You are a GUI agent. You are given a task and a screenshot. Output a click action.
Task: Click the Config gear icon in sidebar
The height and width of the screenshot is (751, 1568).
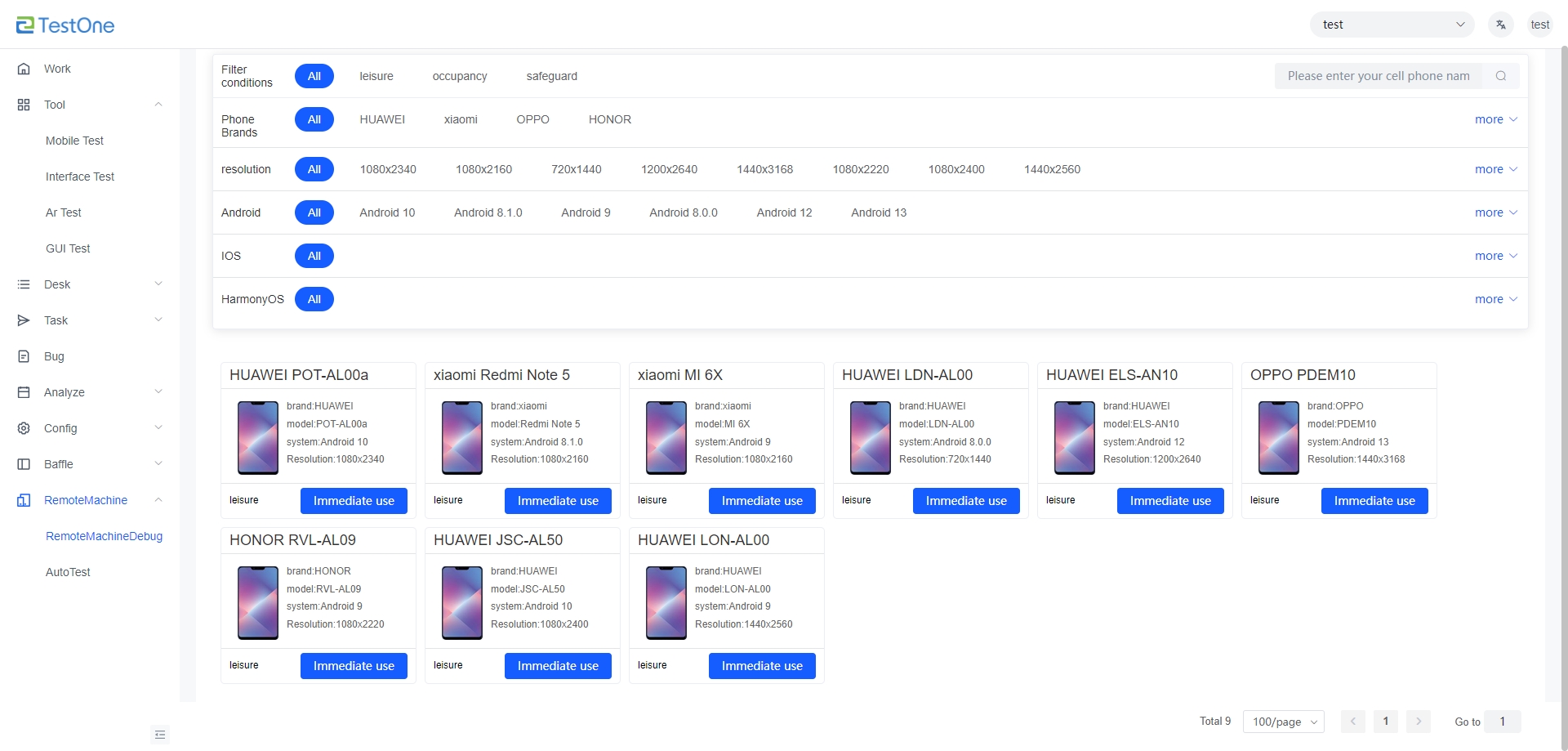tap(24, 428)
